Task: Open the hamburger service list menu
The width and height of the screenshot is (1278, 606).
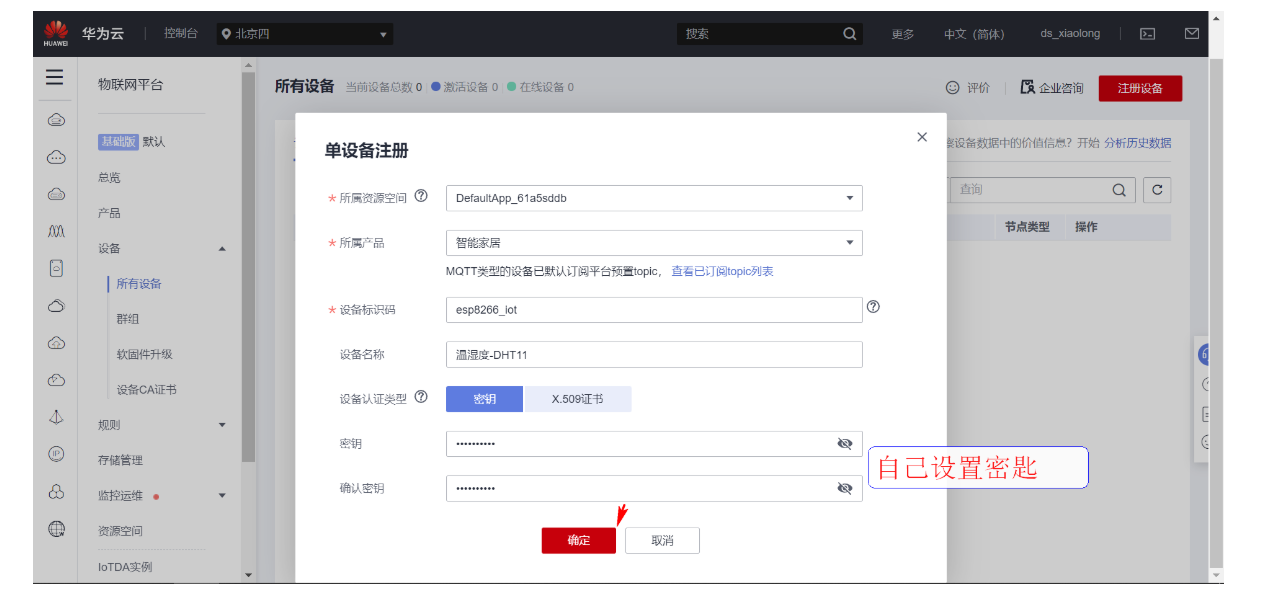Action: click(55, 78)
